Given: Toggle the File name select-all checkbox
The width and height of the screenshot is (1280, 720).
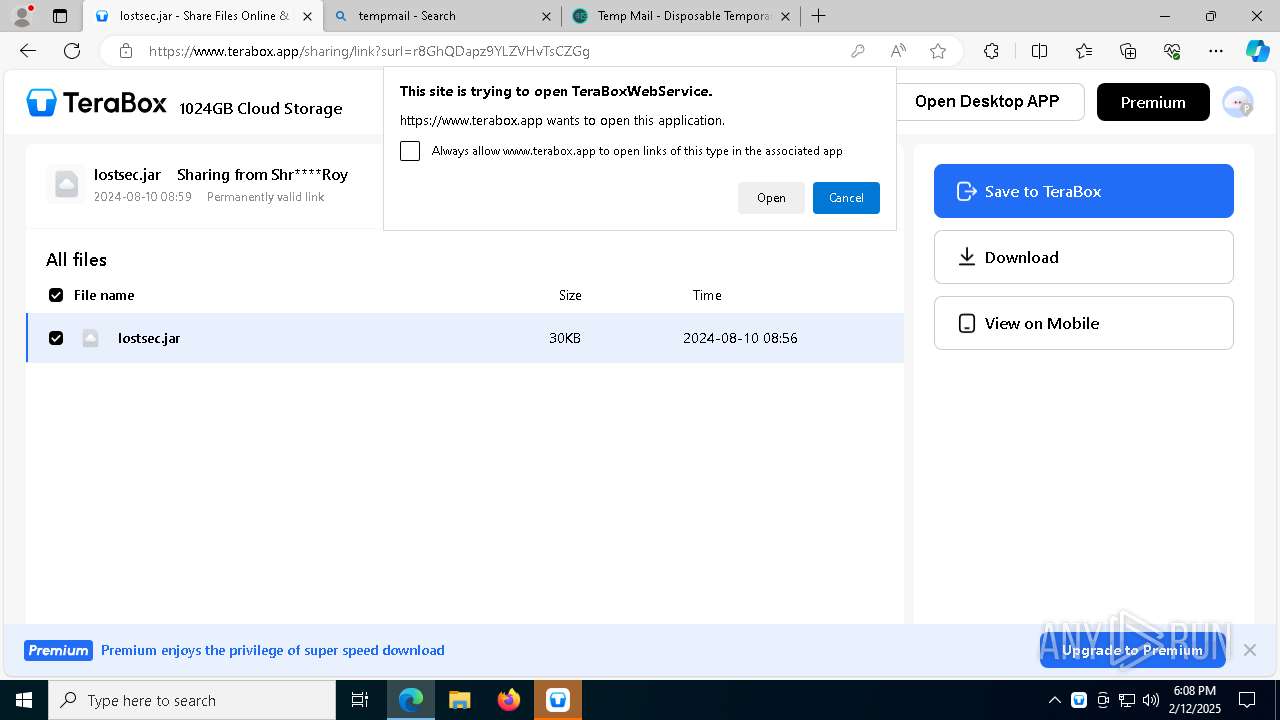Looking at the screenshot, I should click(x=56, y=295).
